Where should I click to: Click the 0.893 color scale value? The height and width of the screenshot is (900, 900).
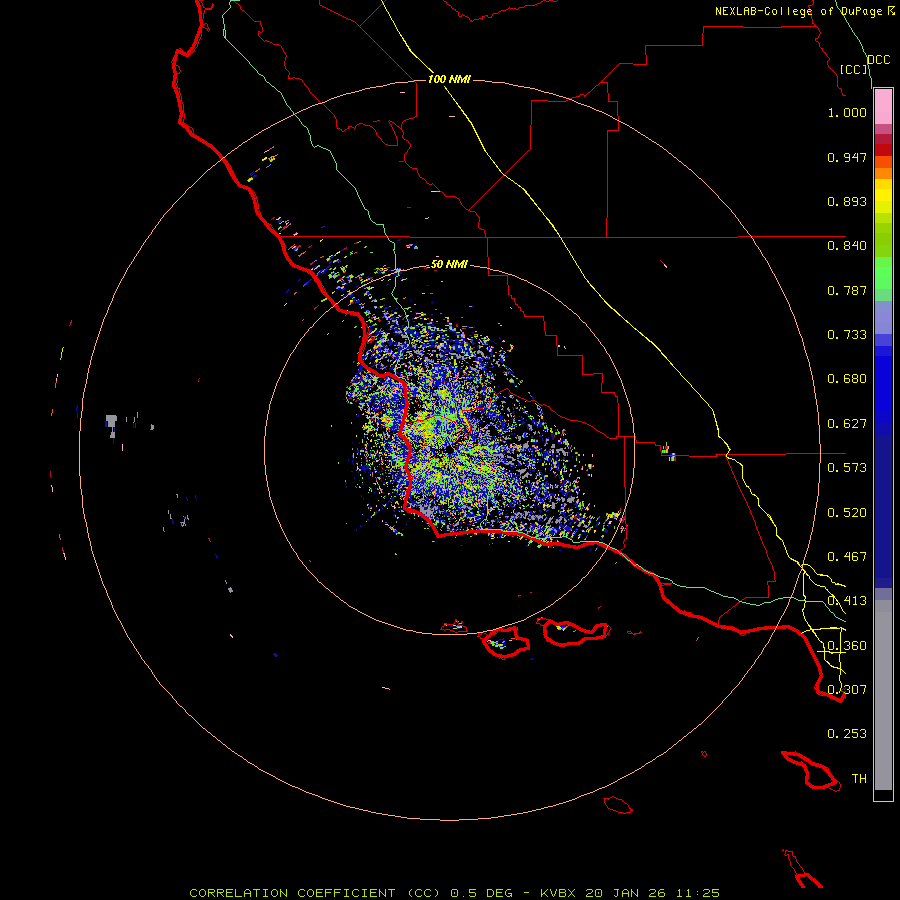click(x=847, y=201)
